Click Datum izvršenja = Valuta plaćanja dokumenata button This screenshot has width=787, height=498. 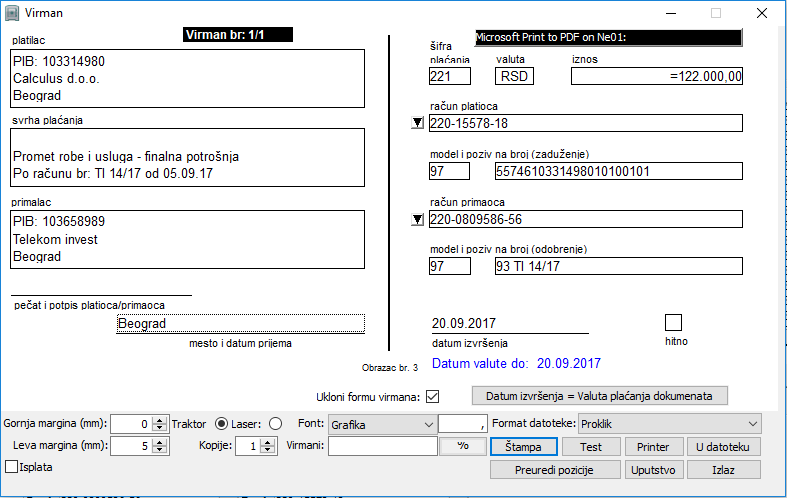(599, 396)
